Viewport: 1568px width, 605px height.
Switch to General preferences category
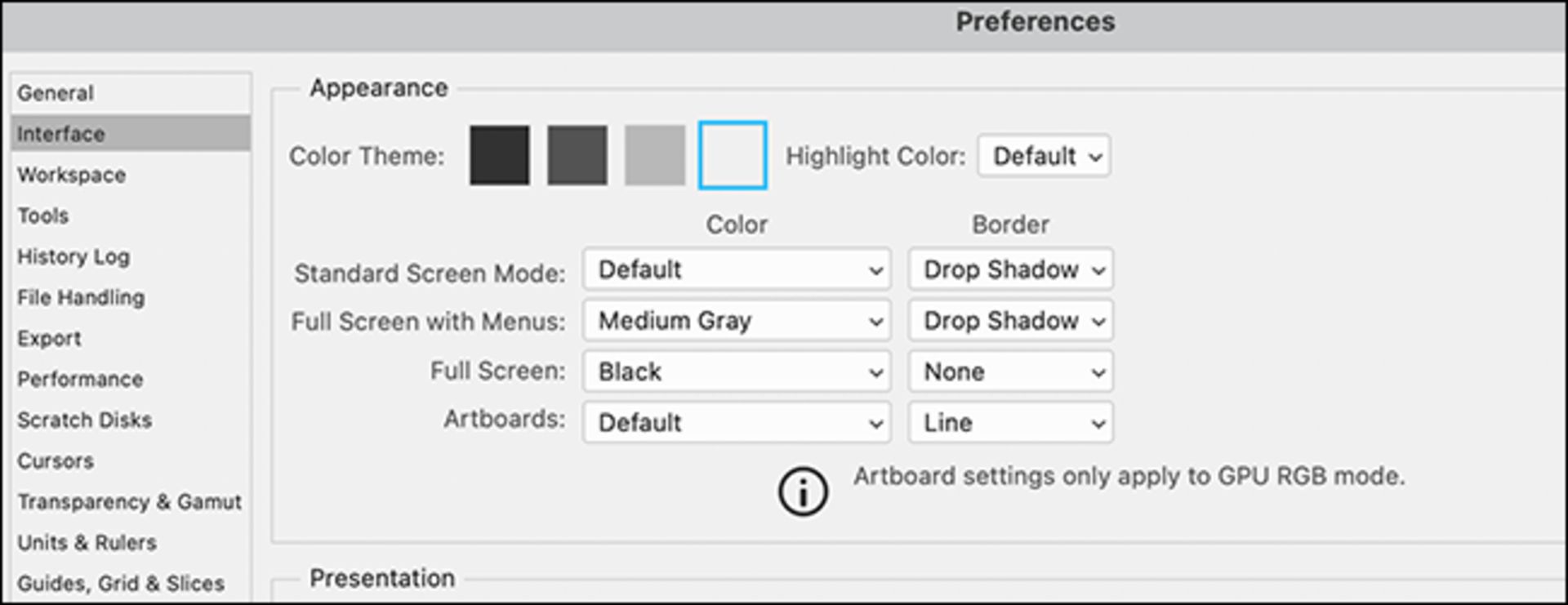[56, 93]
